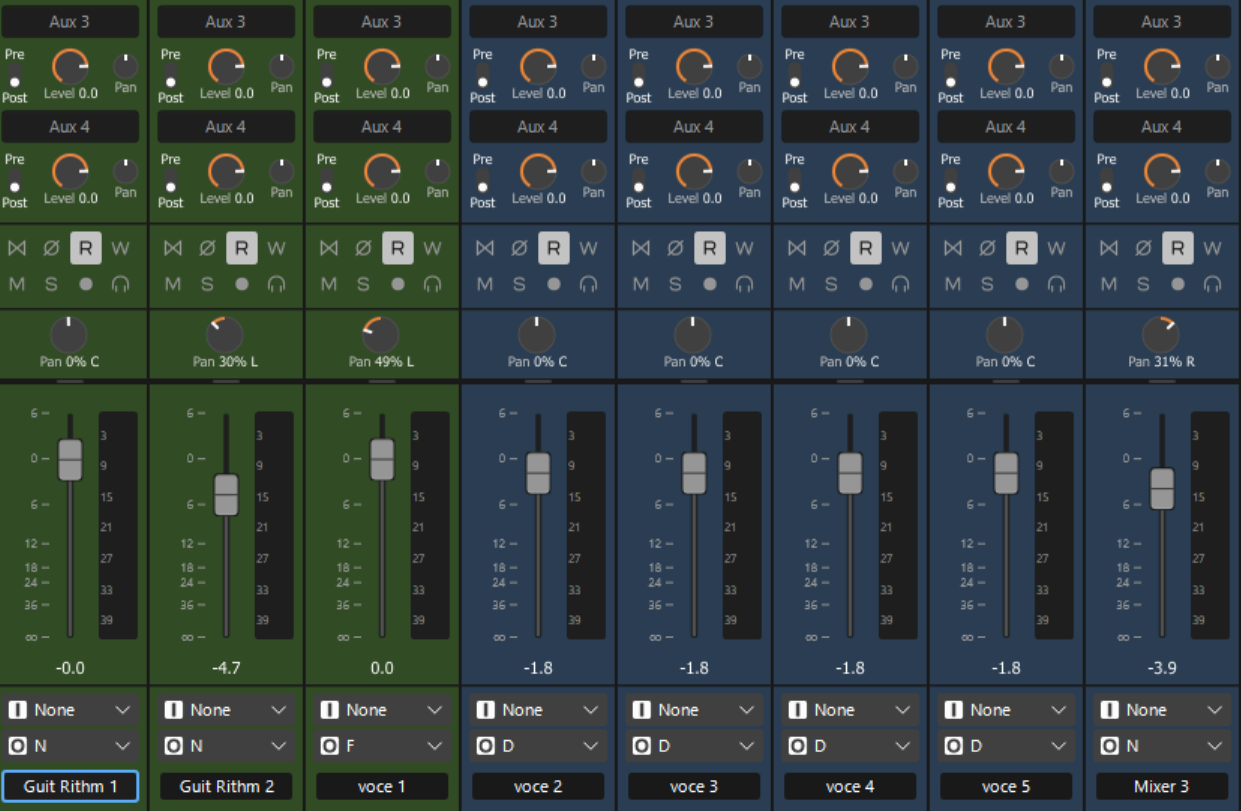Toggle Aux 4 Pre/Post switch on voce 2
The image size is (1241, 811).
pyautogui.click(x=483, y=185)
